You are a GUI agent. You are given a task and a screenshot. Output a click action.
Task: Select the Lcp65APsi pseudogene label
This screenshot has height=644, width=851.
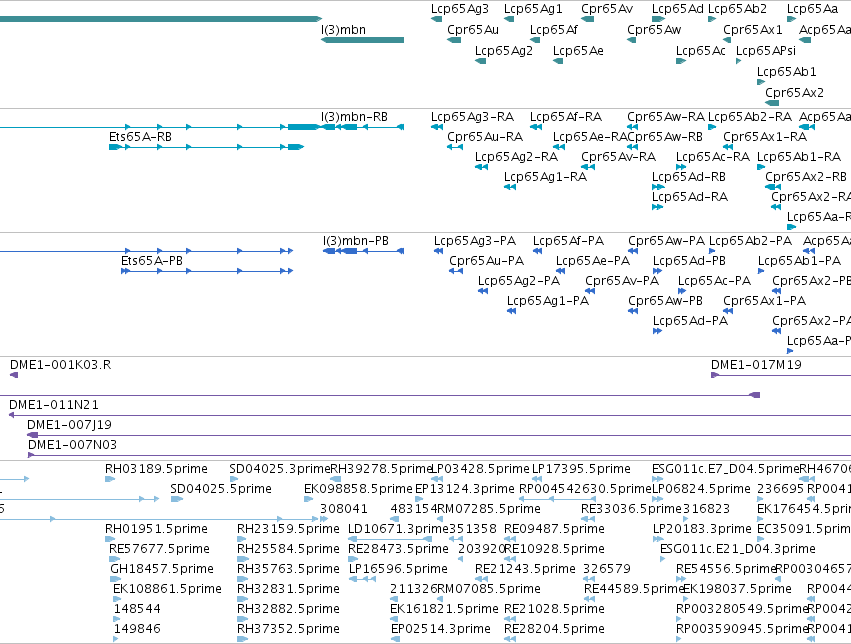[x=766, y=51]
